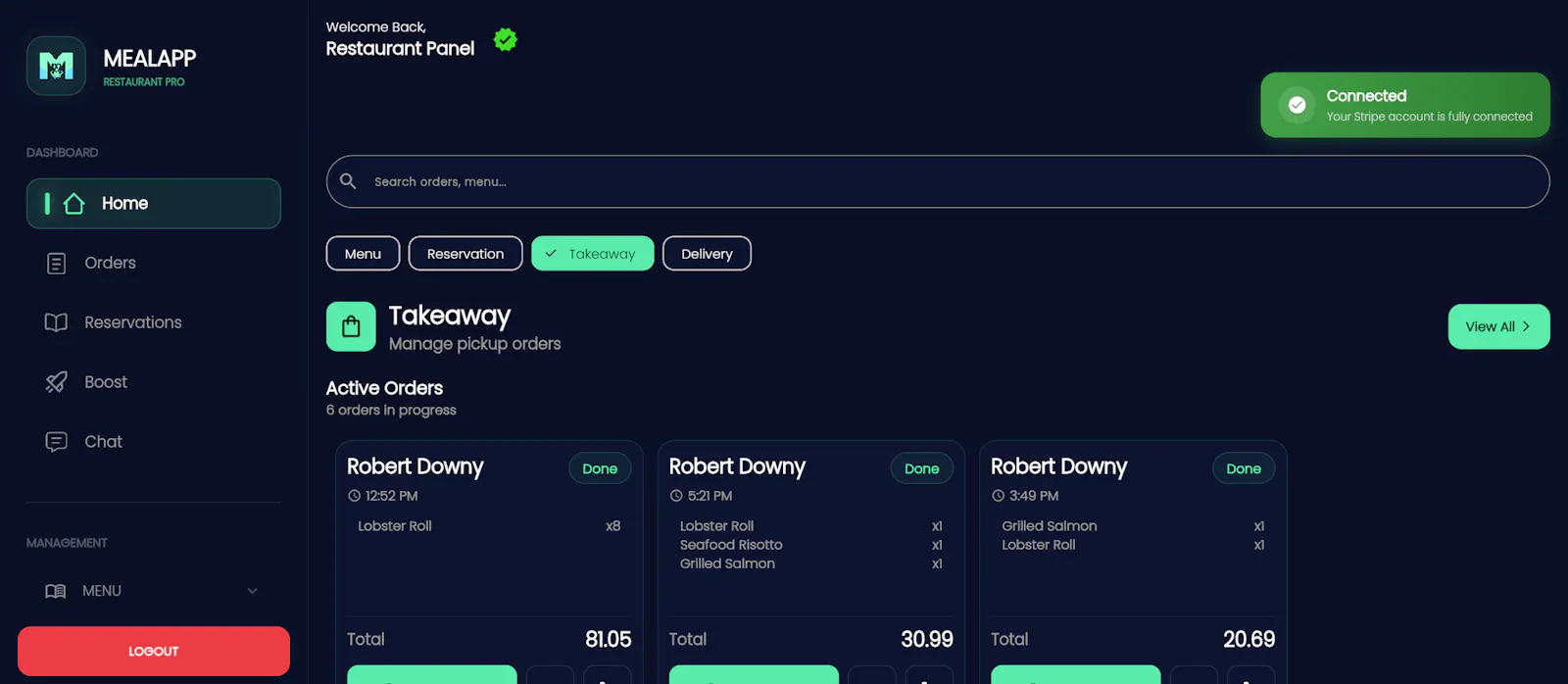Open the Chat section
1568x684 pixels.
[154, 442]
